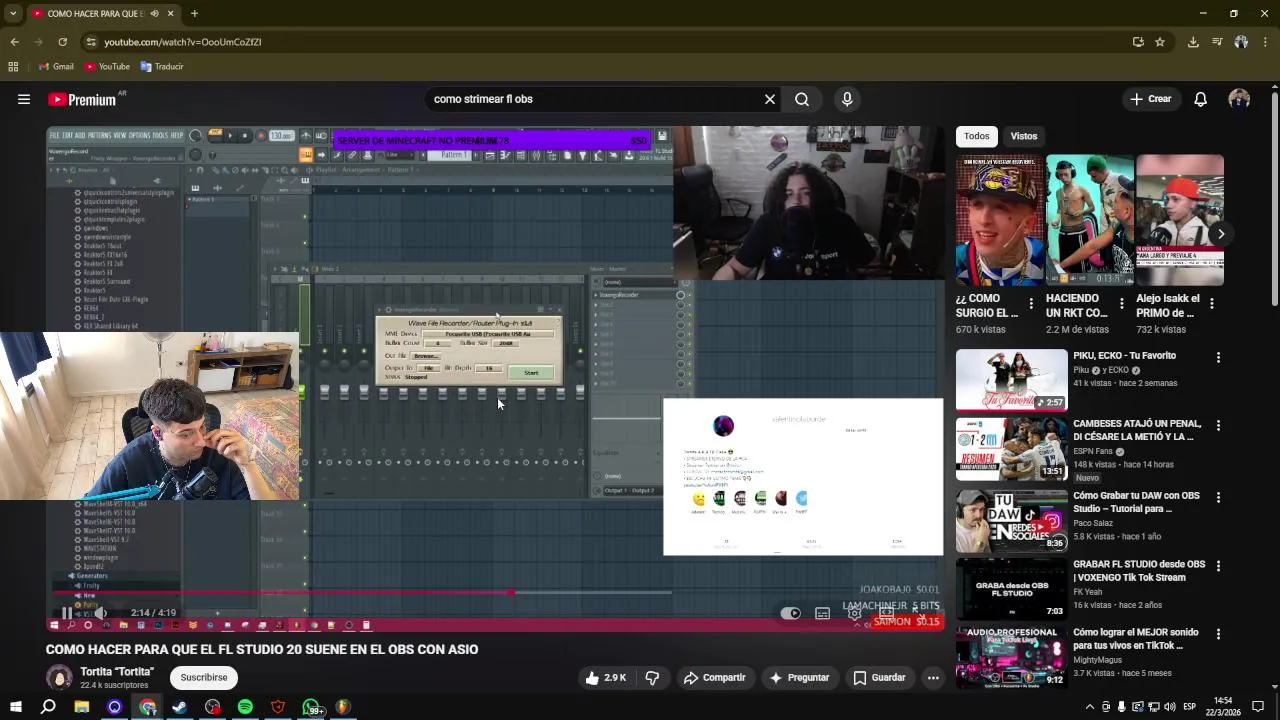Open Windows taskbar search
Image resolution: width=1280 pixels, height=720 pixels.
click(x=48, y=707)
